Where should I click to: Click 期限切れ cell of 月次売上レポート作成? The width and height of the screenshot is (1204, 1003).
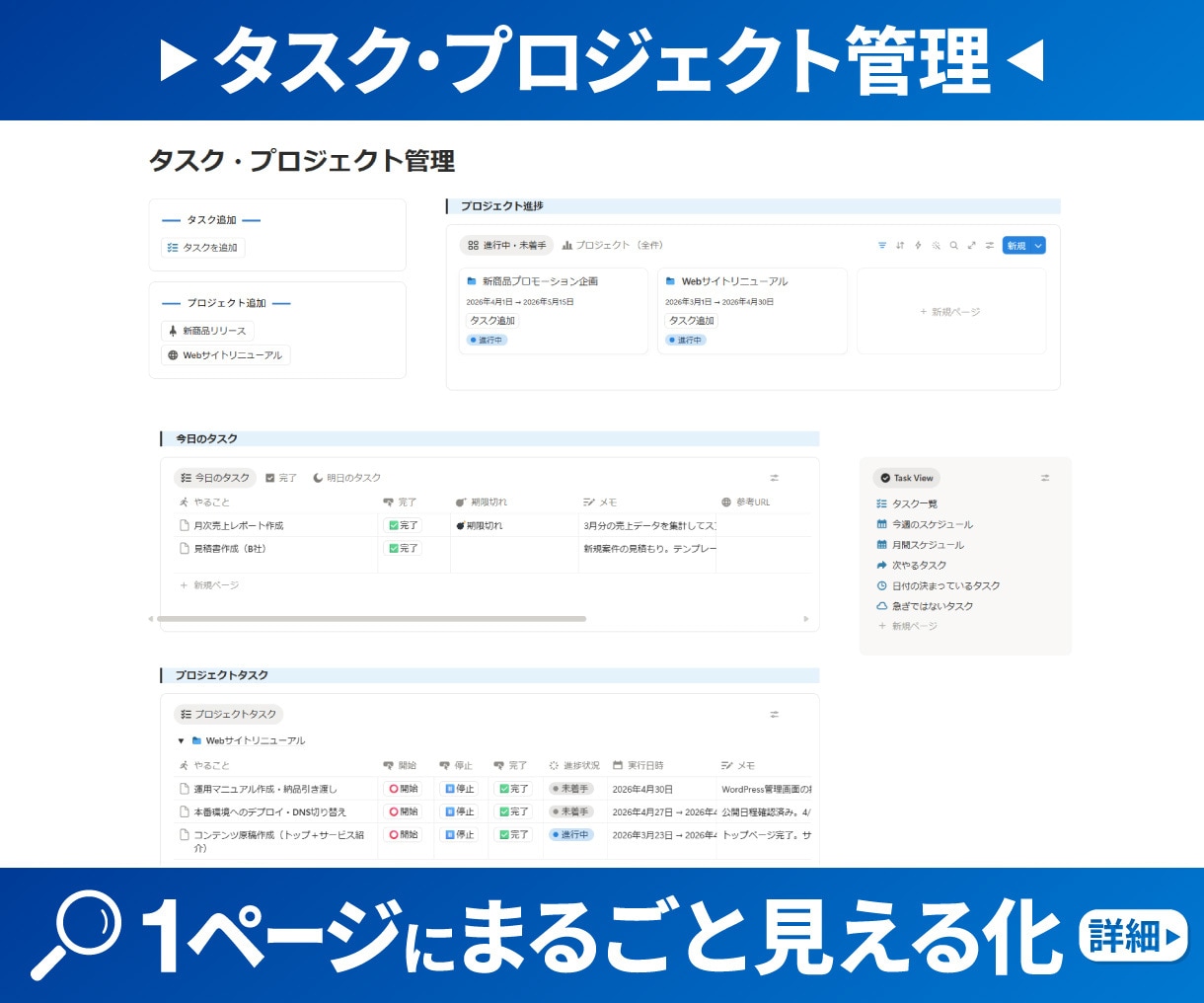point(513,525)
